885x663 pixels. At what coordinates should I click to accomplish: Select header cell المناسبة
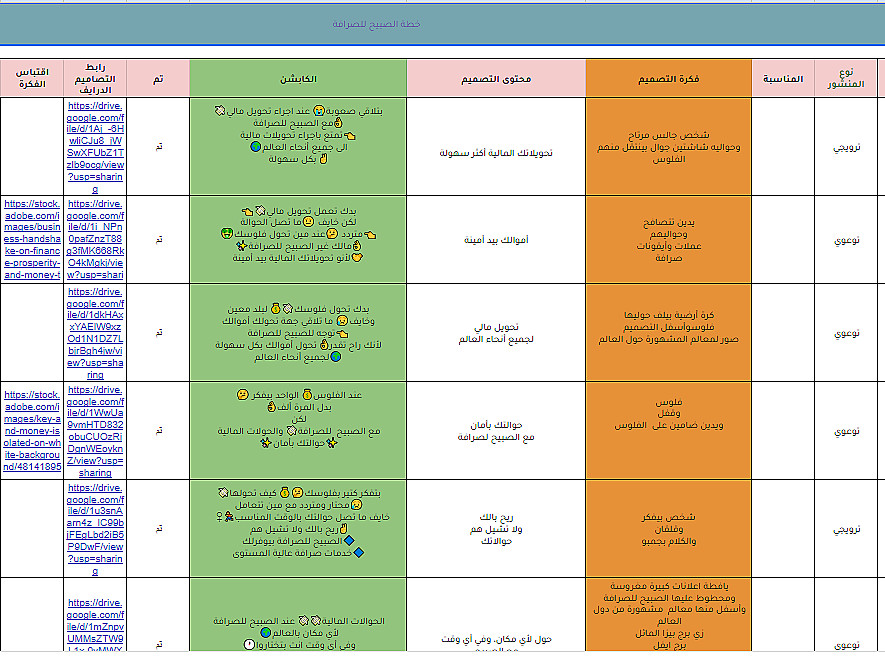click(783, 78)
